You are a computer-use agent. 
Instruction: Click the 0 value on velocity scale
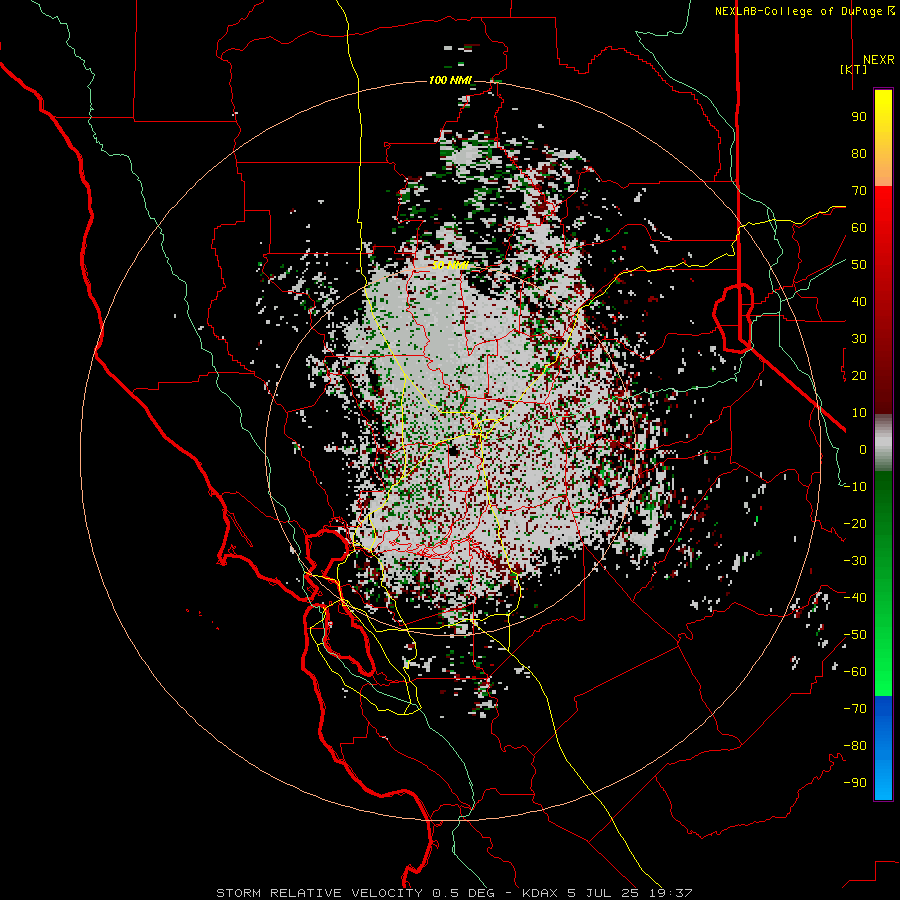[x=863, y=450]
